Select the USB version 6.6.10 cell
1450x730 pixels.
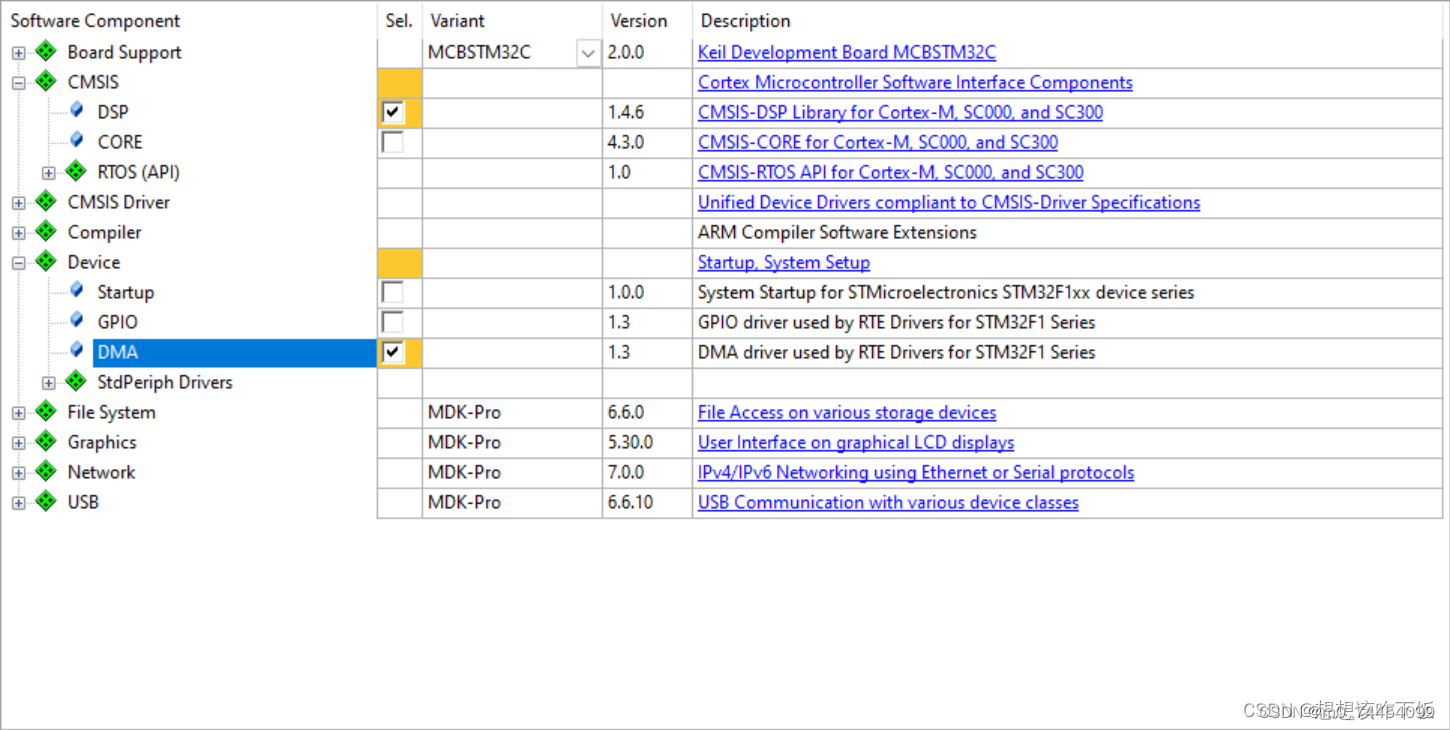(x=647, y=502)
